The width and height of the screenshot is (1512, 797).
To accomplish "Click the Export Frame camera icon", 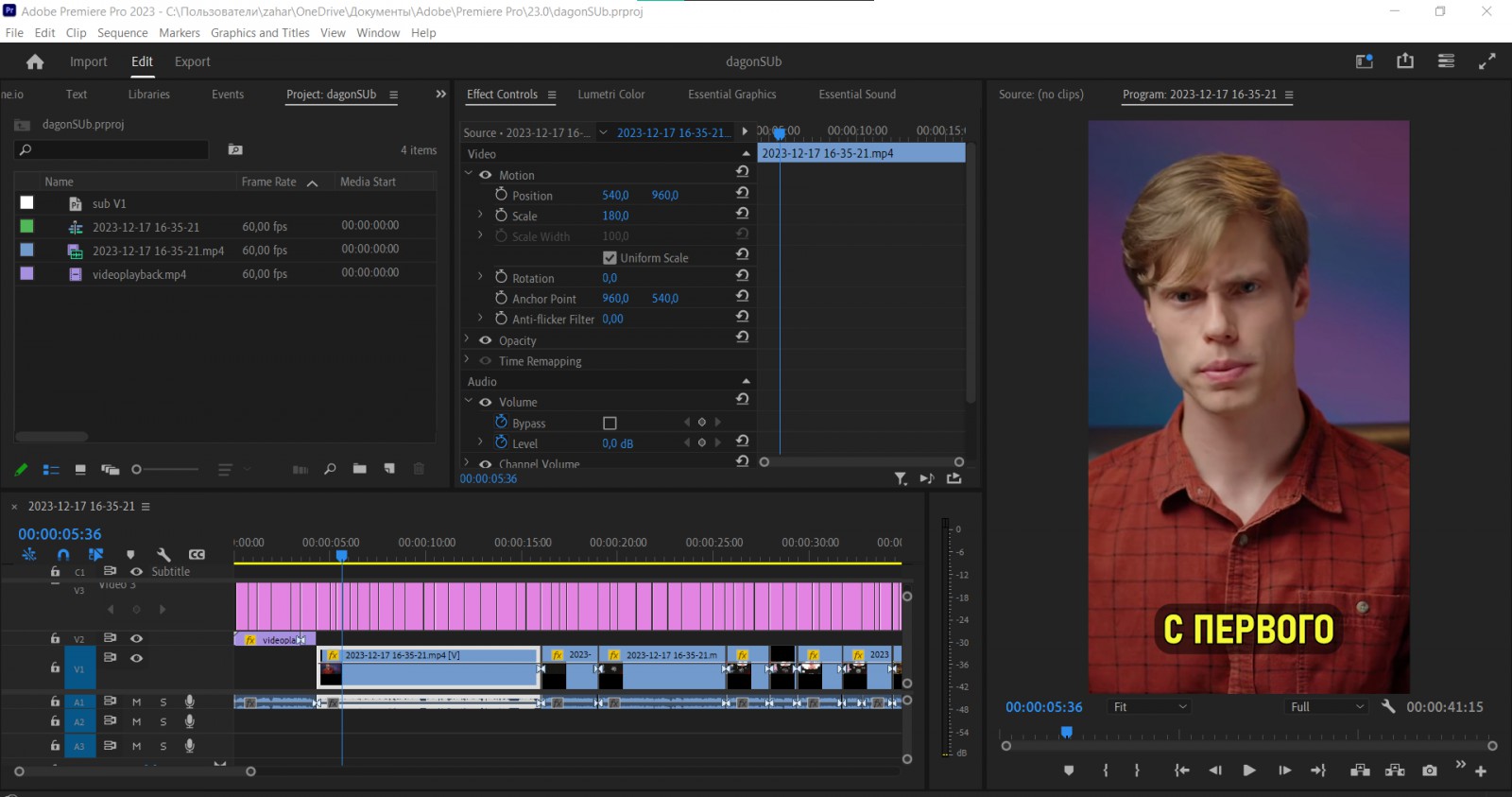I will click(1430, 771).
